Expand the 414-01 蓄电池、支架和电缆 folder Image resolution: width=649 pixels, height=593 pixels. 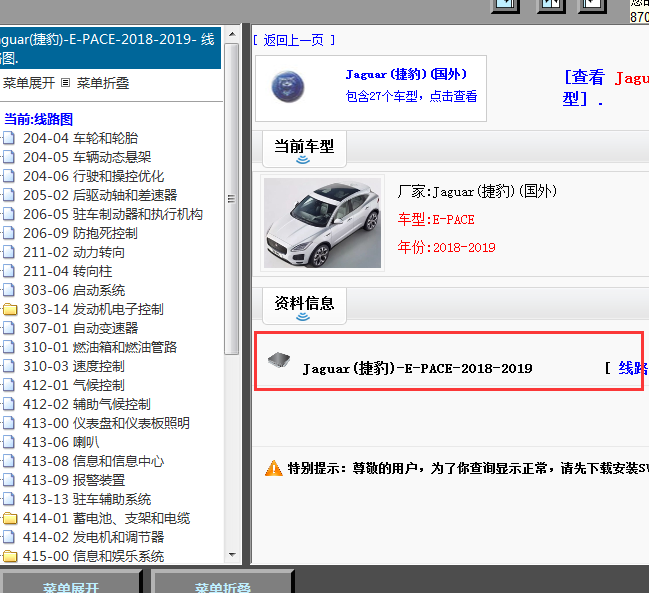(10, 518)
